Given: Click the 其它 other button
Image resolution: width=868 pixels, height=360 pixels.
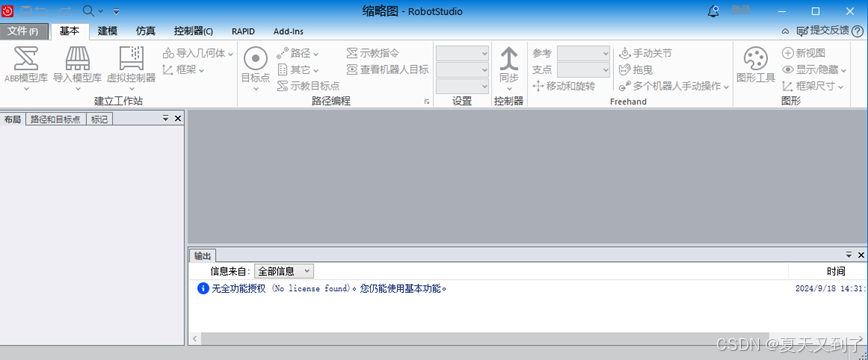Looking at the screenshot, I should tap(298, 70).
